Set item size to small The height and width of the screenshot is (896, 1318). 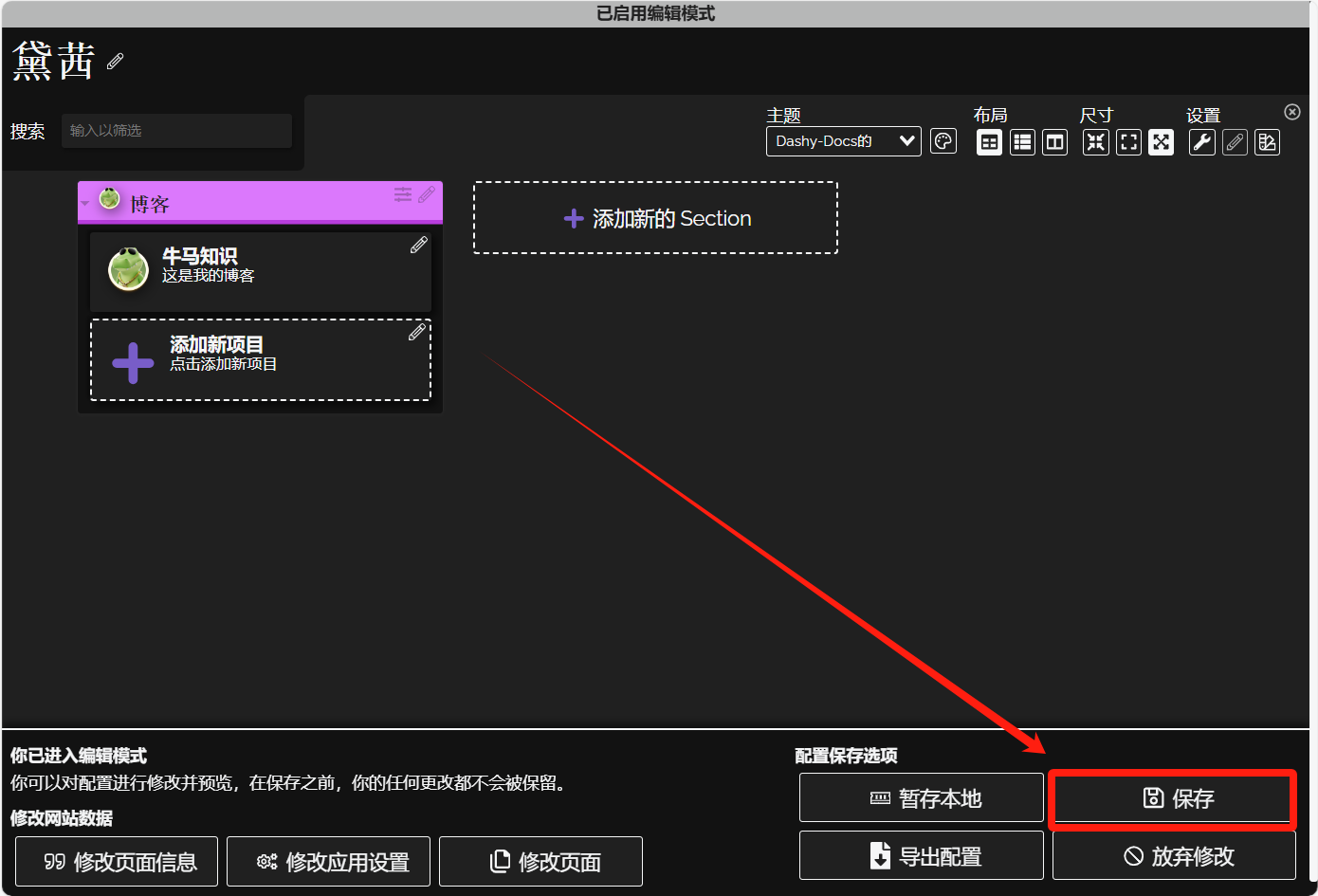click(x=1096, y=142)
